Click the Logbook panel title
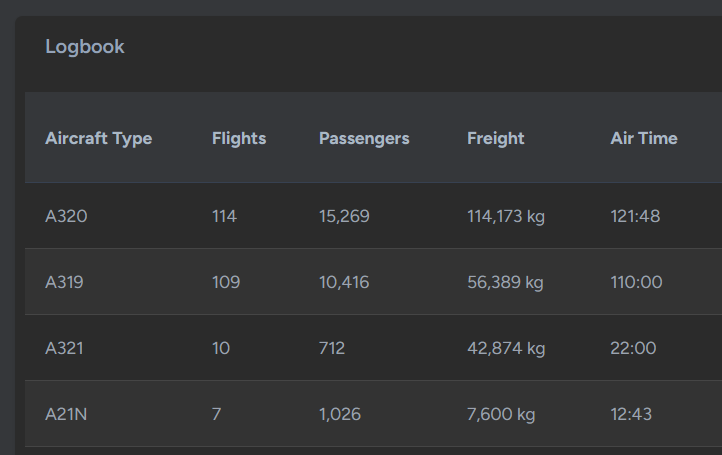Viewport: 722px width, 455px height. pos(85,47)
